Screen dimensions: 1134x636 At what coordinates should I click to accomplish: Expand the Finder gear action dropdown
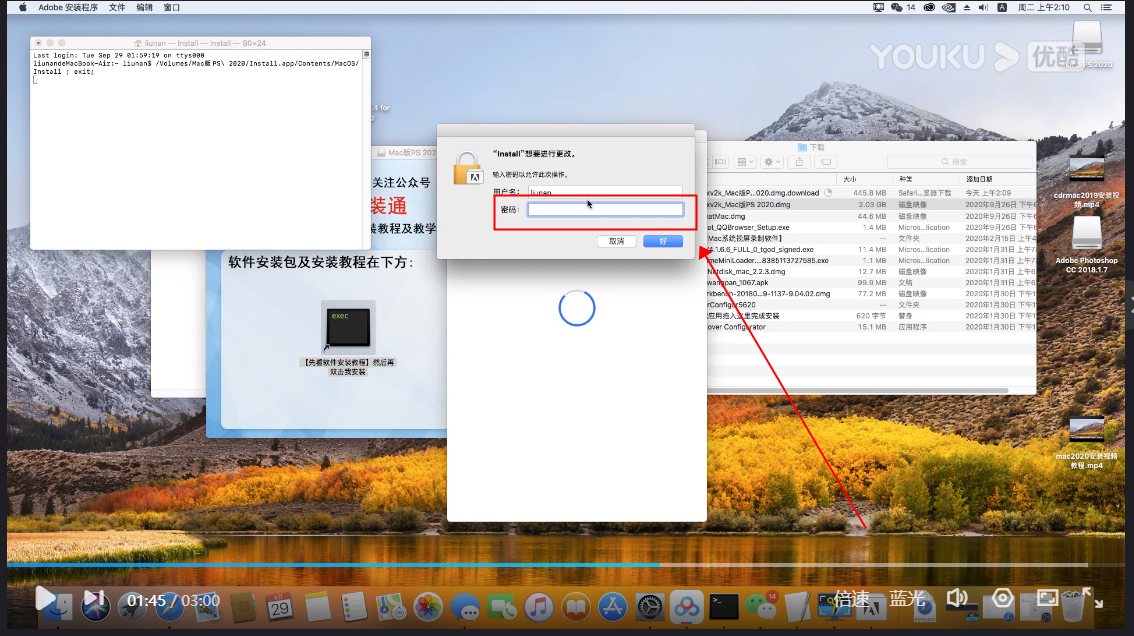[x=772, y=161]
